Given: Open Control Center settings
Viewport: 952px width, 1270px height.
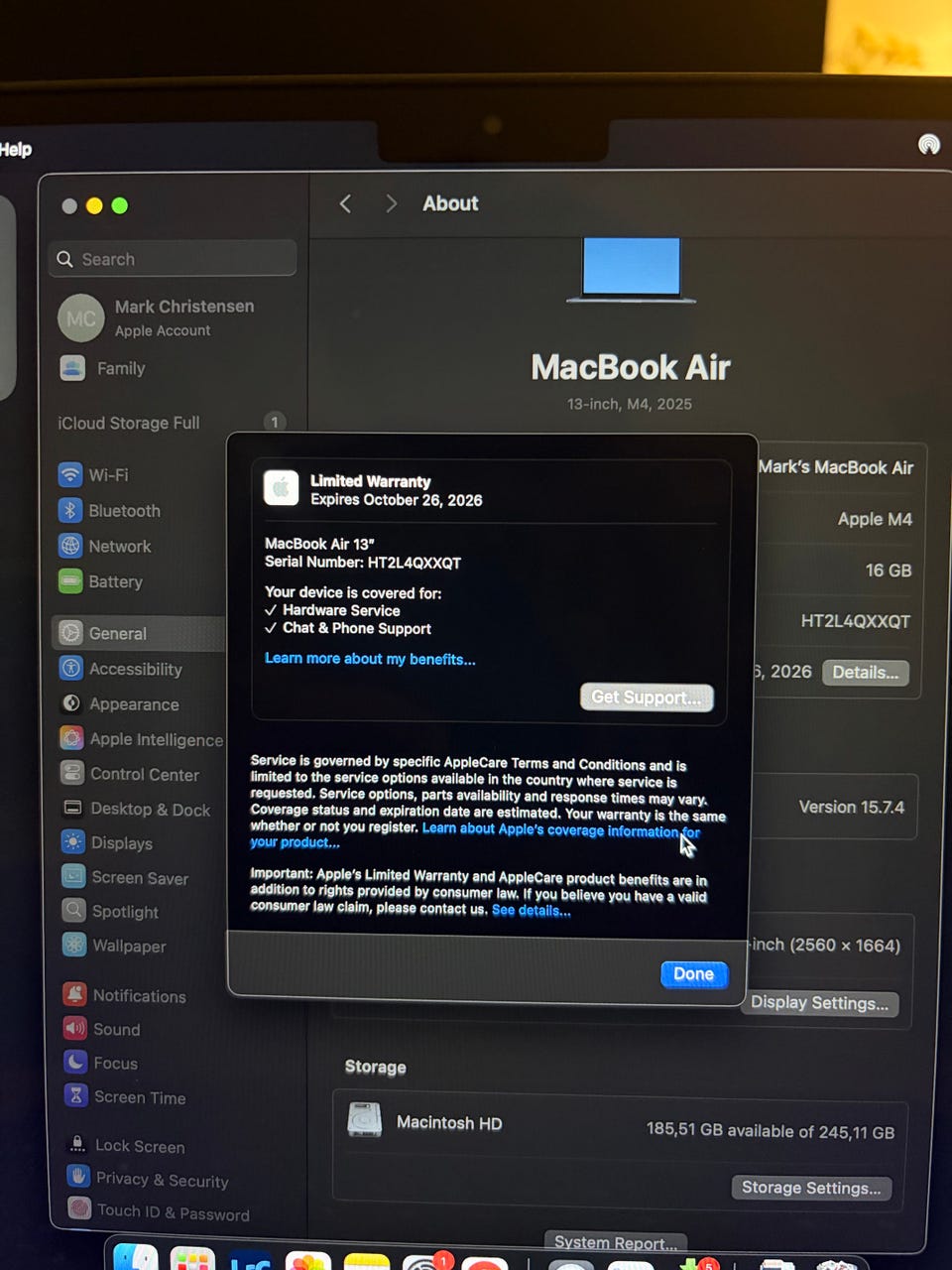Looking at the screenshot, I should [129, 774].
